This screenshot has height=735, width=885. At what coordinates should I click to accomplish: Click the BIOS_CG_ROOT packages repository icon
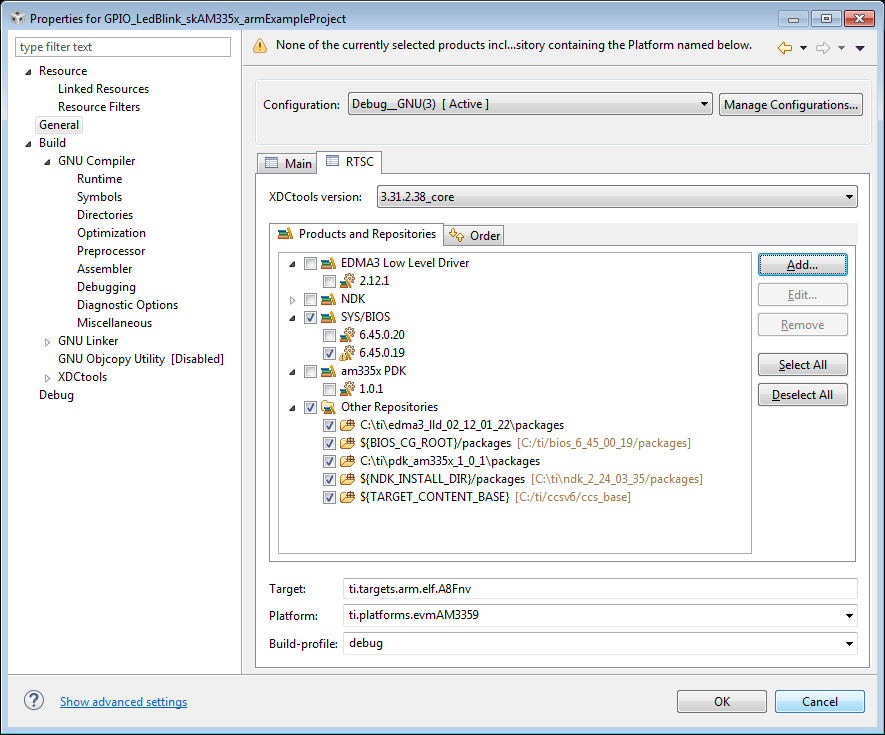pyautogui.click(x=347, y=443)
